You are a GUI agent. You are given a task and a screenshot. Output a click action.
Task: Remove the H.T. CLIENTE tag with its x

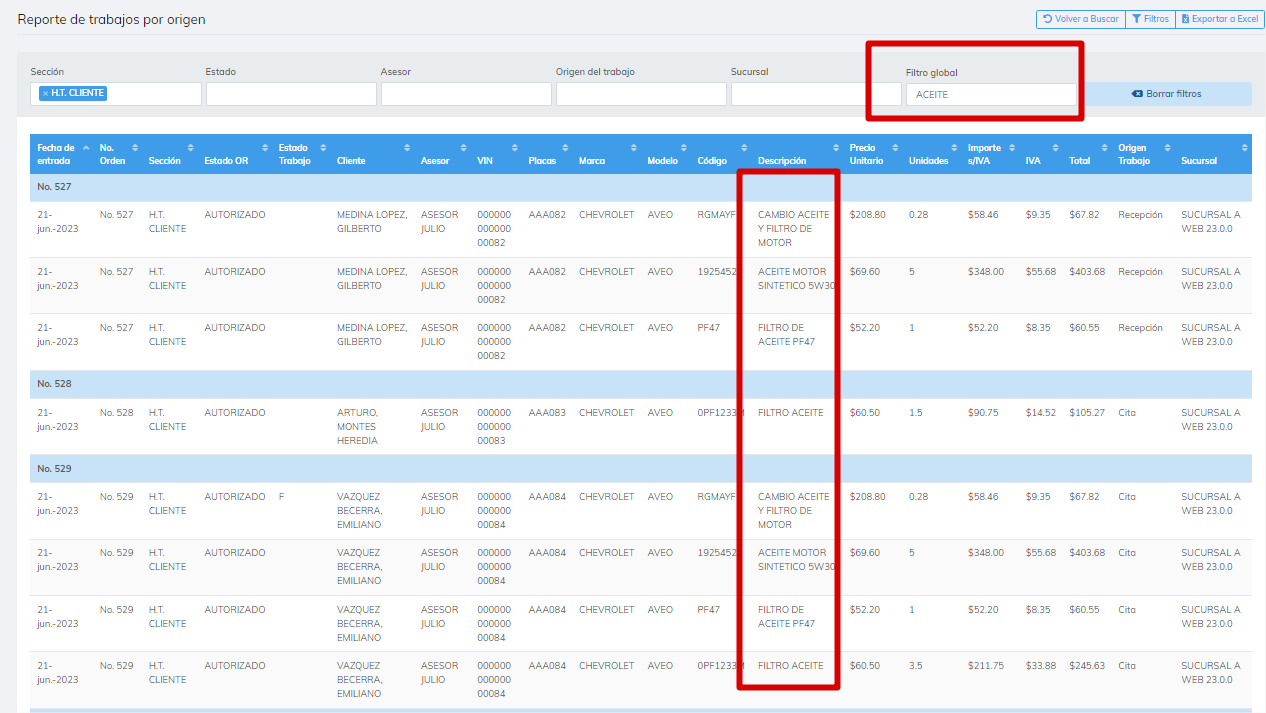tap(45, 93)
